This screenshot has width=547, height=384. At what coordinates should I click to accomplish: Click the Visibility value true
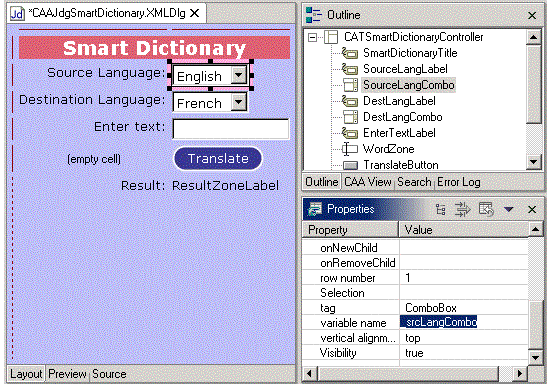point(414,353)
